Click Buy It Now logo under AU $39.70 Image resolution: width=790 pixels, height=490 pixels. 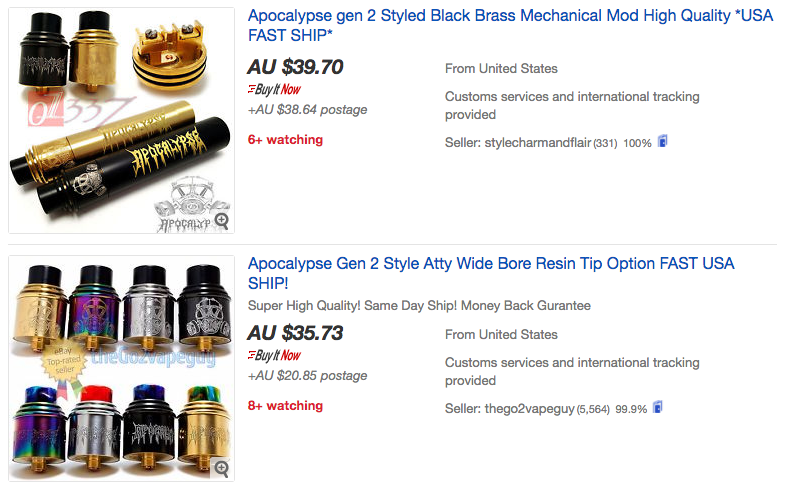(x=274, y=90)
